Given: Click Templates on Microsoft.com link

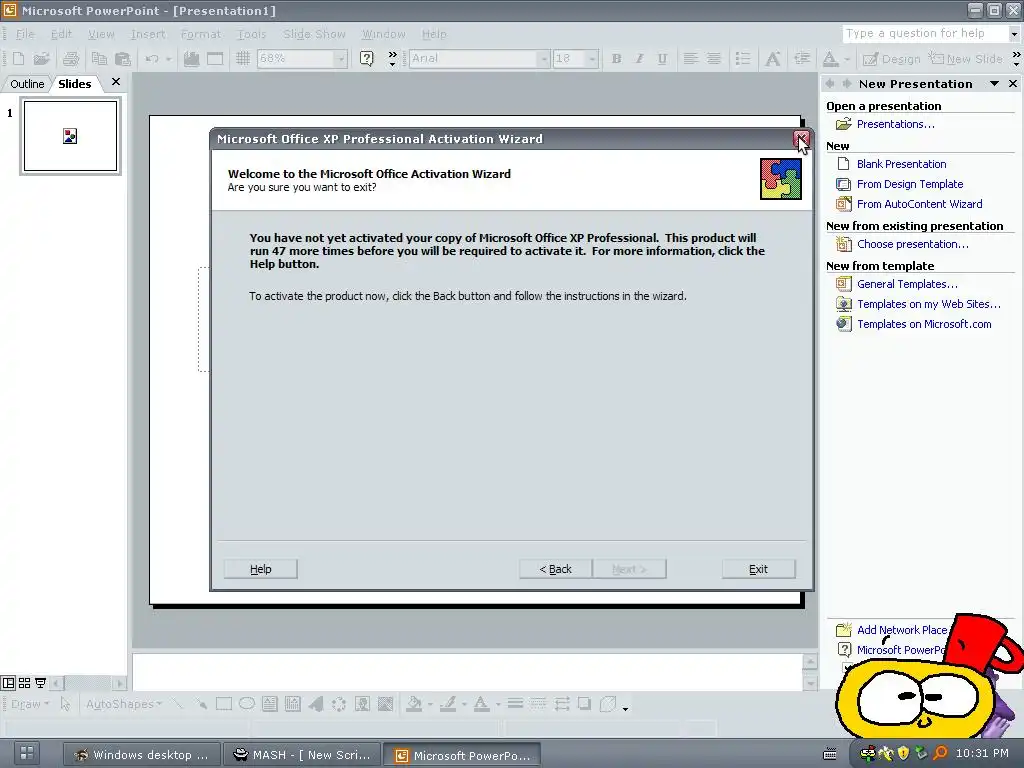Looking at the screenshot, I should 924,324.
